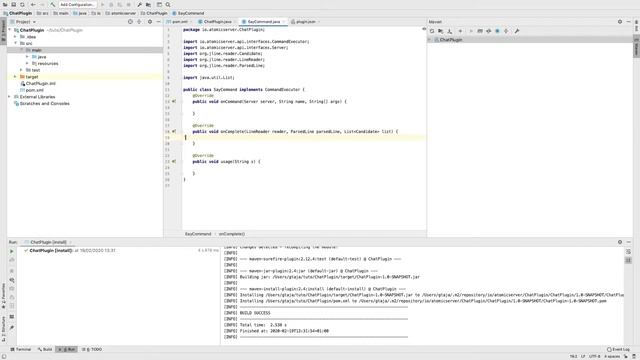Click the Open folder icon in main toolbar

tap(5, 4)
